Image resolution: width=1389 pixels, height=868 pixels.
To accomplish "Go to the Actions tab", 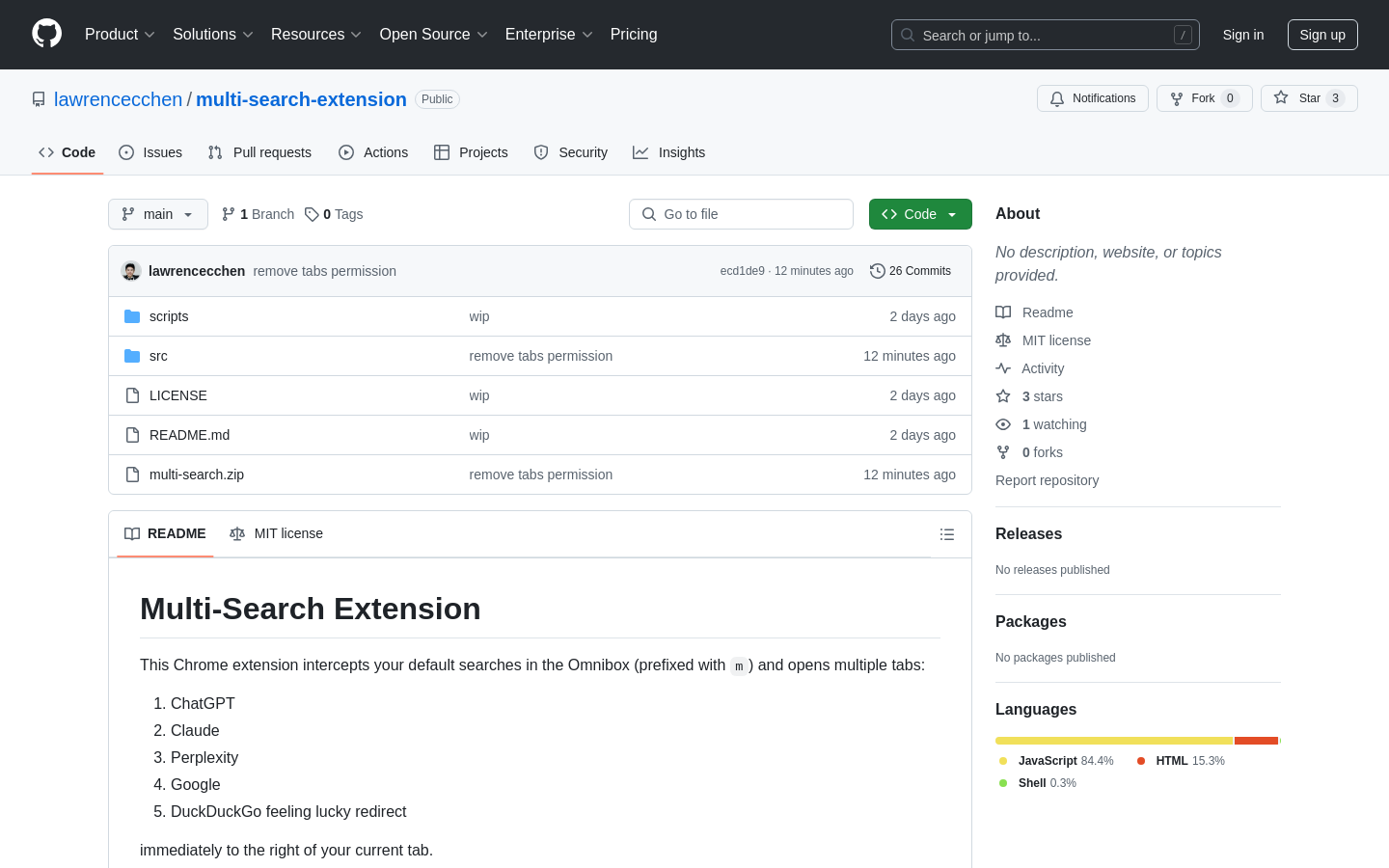I will (x=373, y=152).
